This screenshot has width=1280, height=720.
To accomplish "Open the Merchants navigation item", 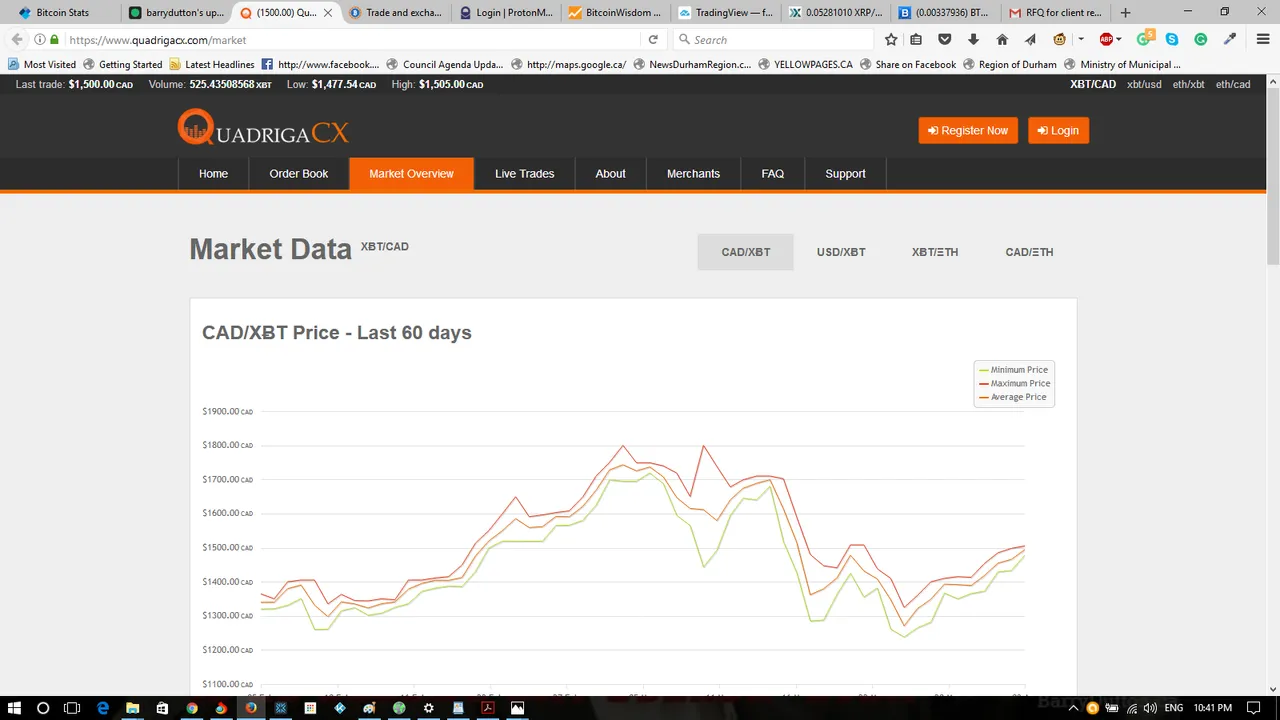I will click(693, 174).
